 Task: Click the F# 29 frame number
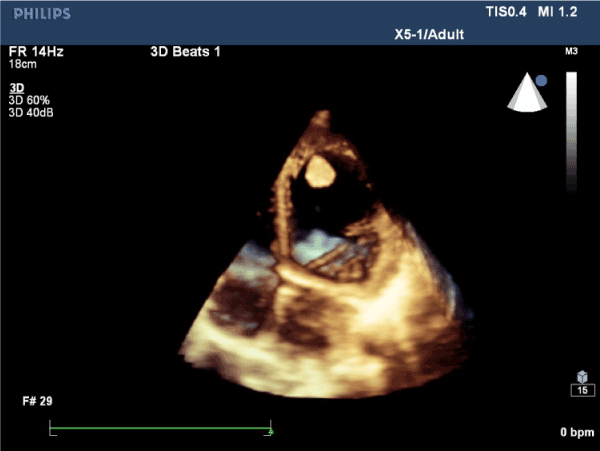click(x=36, y=400)
